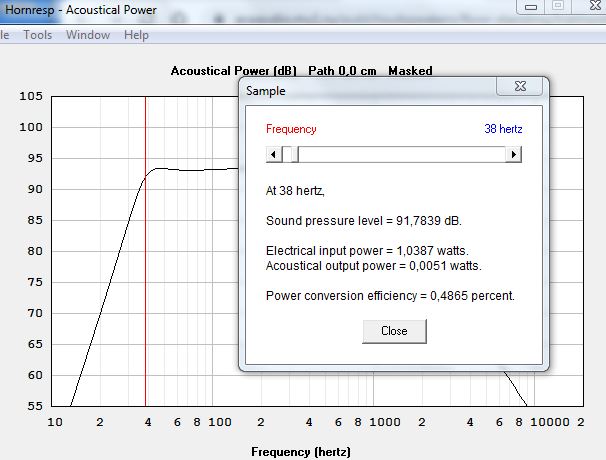Click the right arrow of the frequency scrollbar
This screenshot has width=606, height=460.
pyautogui.click(x=514, y=155)
